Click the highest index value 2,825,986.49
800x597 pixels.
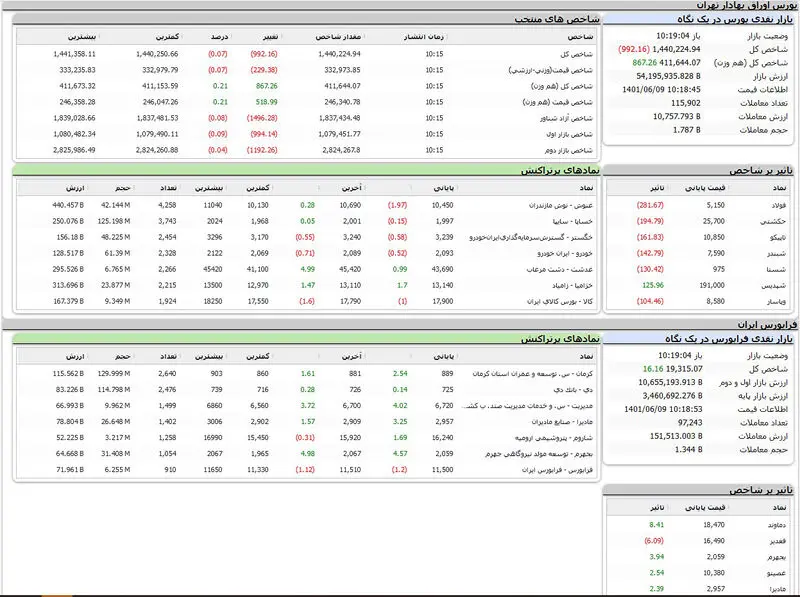[74, 150]
